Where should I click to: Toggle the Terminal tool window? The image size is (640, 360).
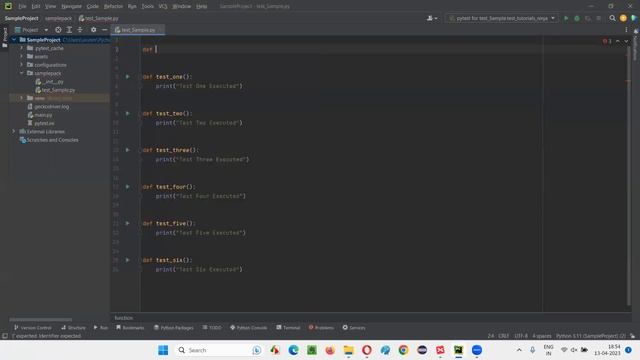click(288, 328)
